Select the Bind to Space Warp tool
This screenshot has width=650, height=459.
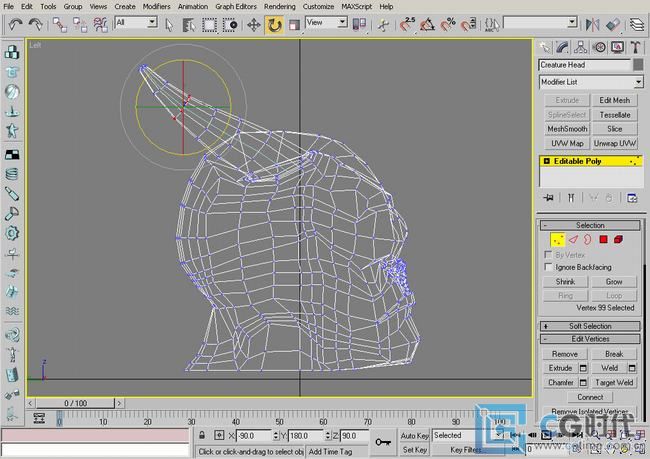pos(100,24)
